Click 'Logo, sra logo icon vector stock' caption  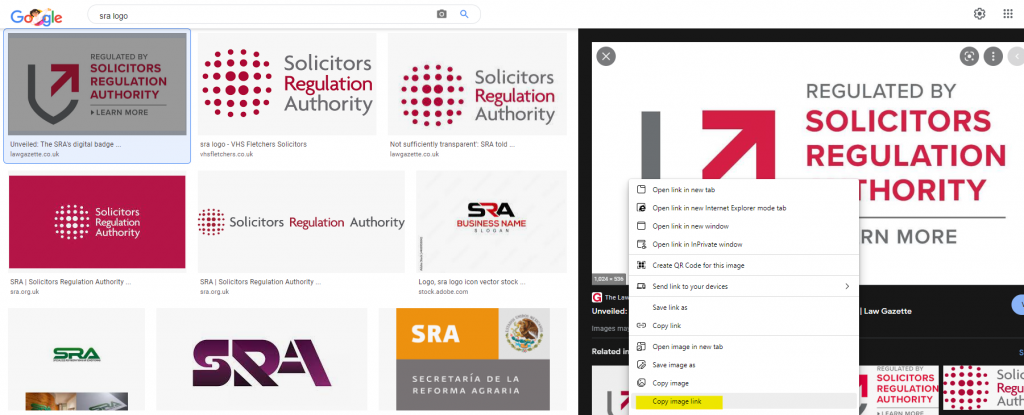pos(472,282)
